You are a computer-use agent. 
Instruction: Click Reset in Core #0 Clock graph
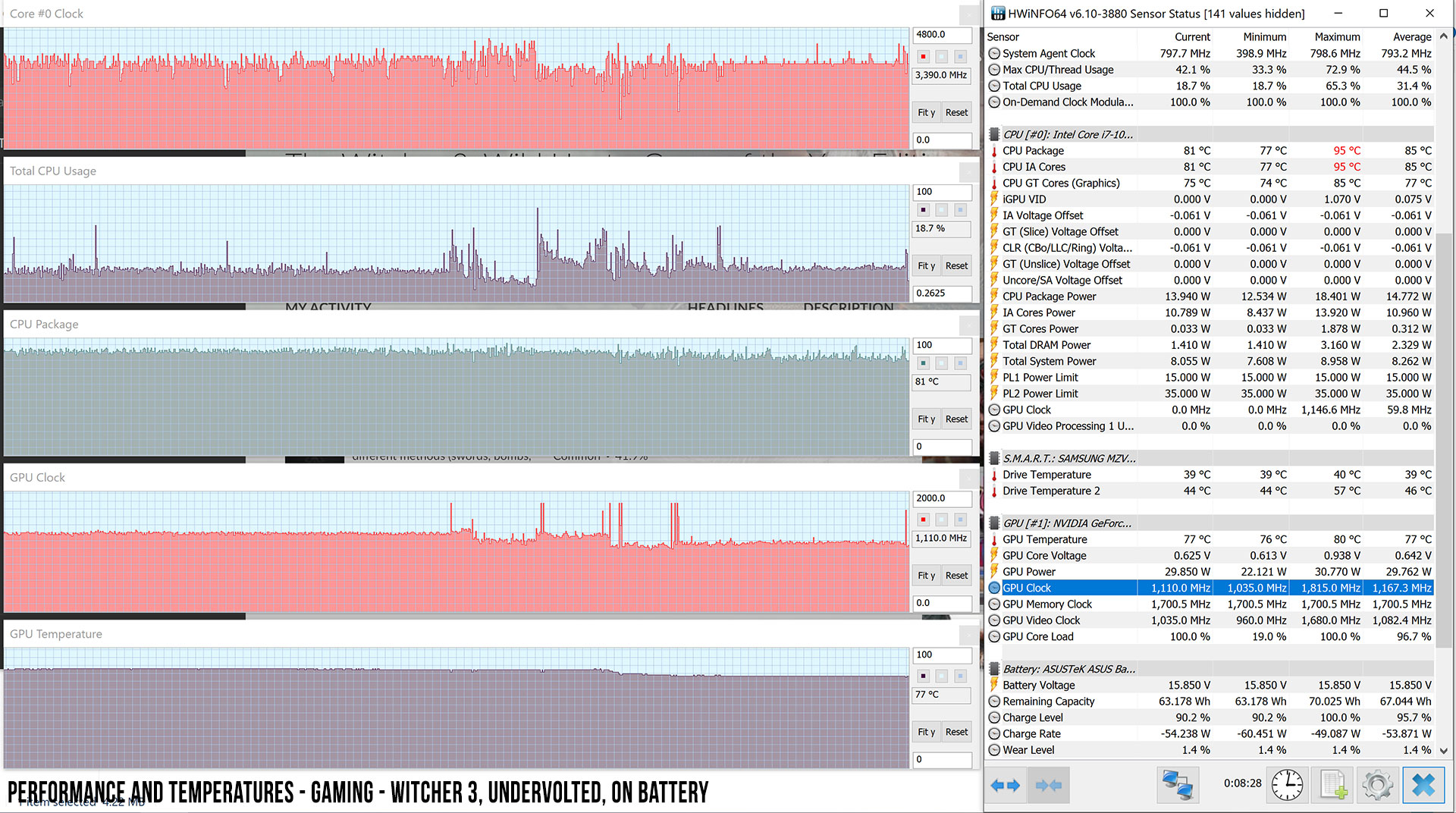click(x=956, y=113)
